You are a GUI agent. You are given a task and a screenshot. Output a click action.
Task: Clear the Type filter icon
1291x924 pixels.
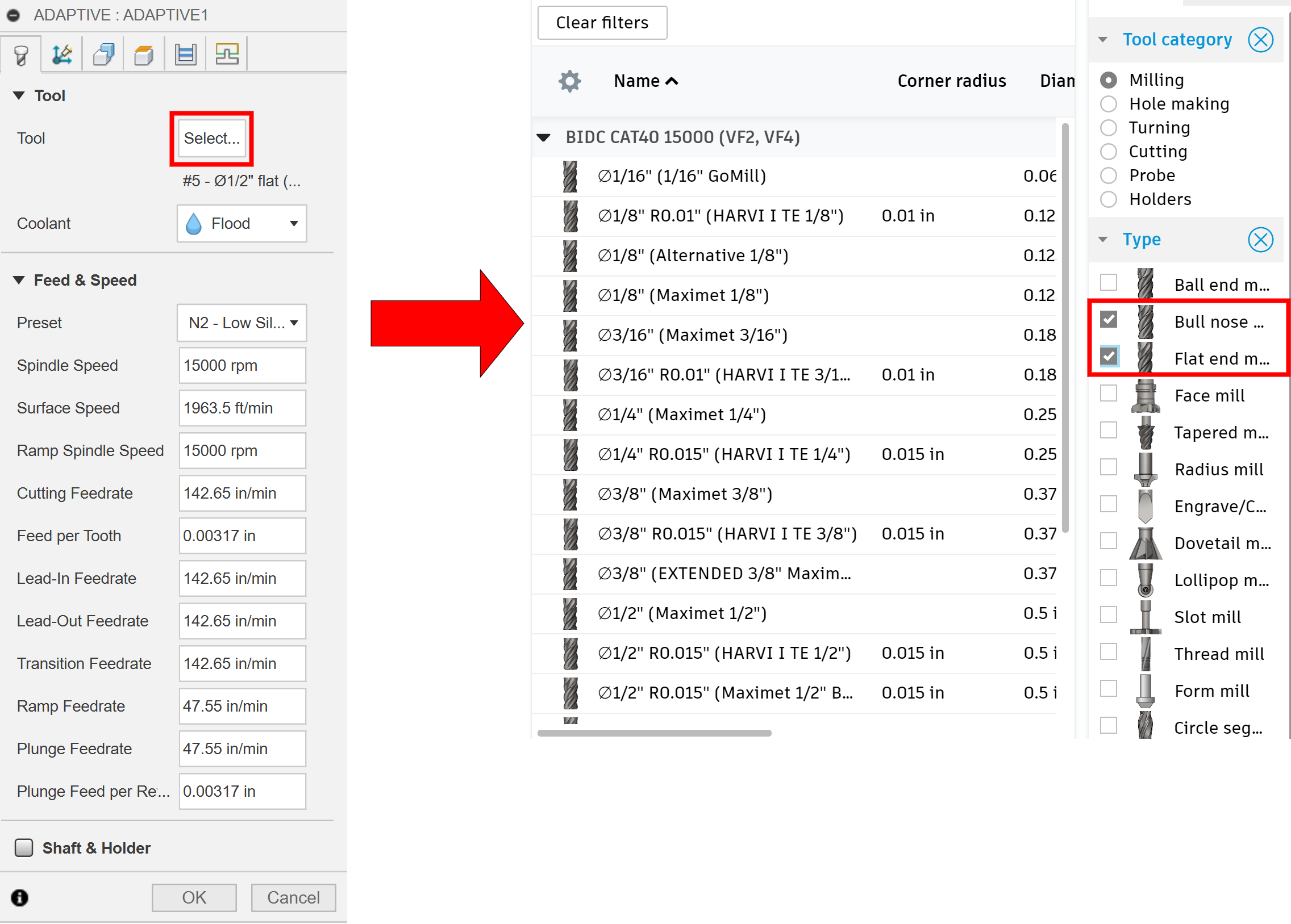[x=1260, y=240]
